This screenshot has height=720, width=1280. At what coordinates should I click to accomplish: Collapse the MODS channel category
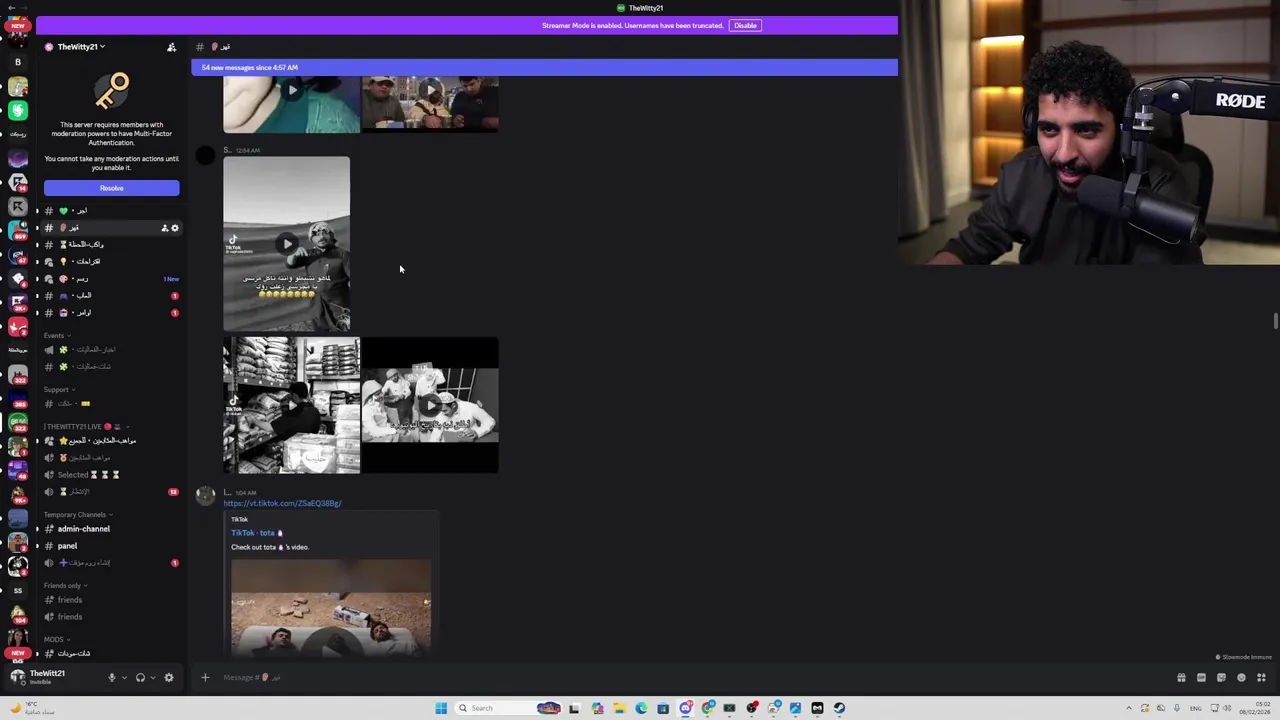coord(56,640)
